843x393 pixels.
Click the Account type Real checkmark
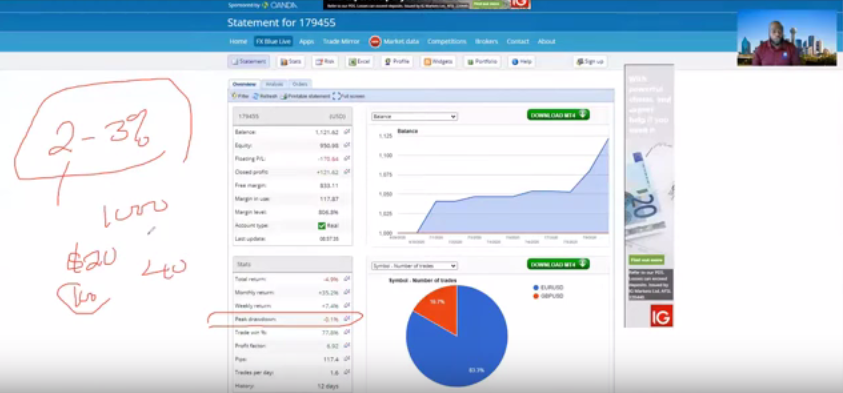pos(322,226)
